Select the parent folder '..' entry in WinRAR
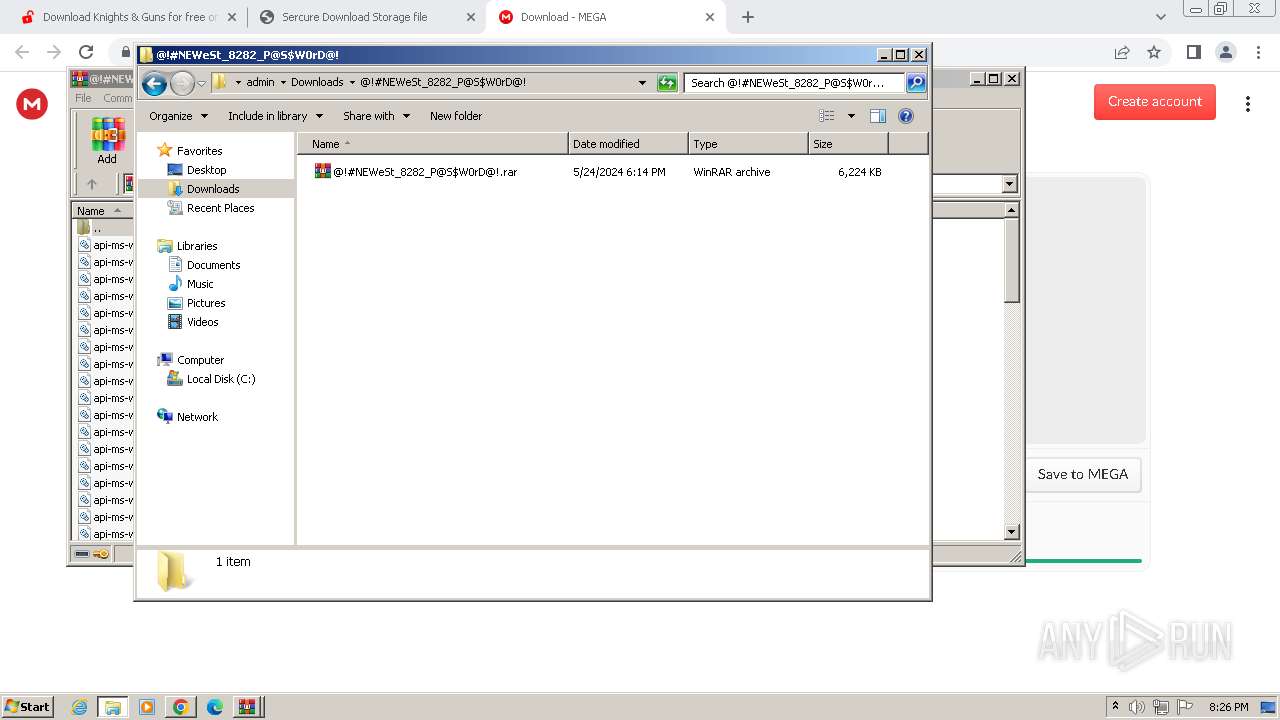The width and height of the screenshot is (1280, 720). point(96,228)
